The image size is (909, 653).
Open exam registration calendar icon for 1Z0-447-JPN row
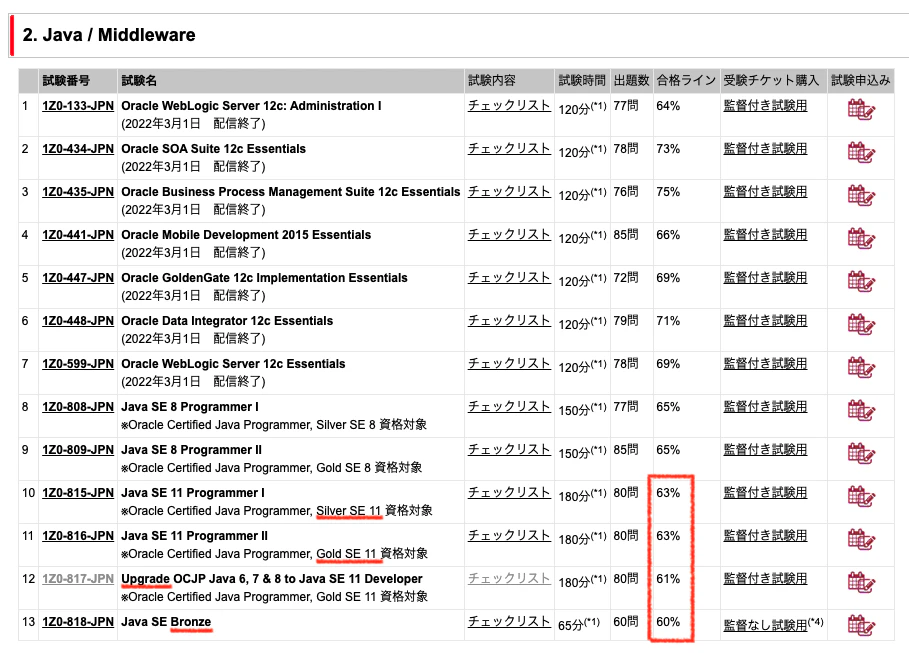(861, 281)
